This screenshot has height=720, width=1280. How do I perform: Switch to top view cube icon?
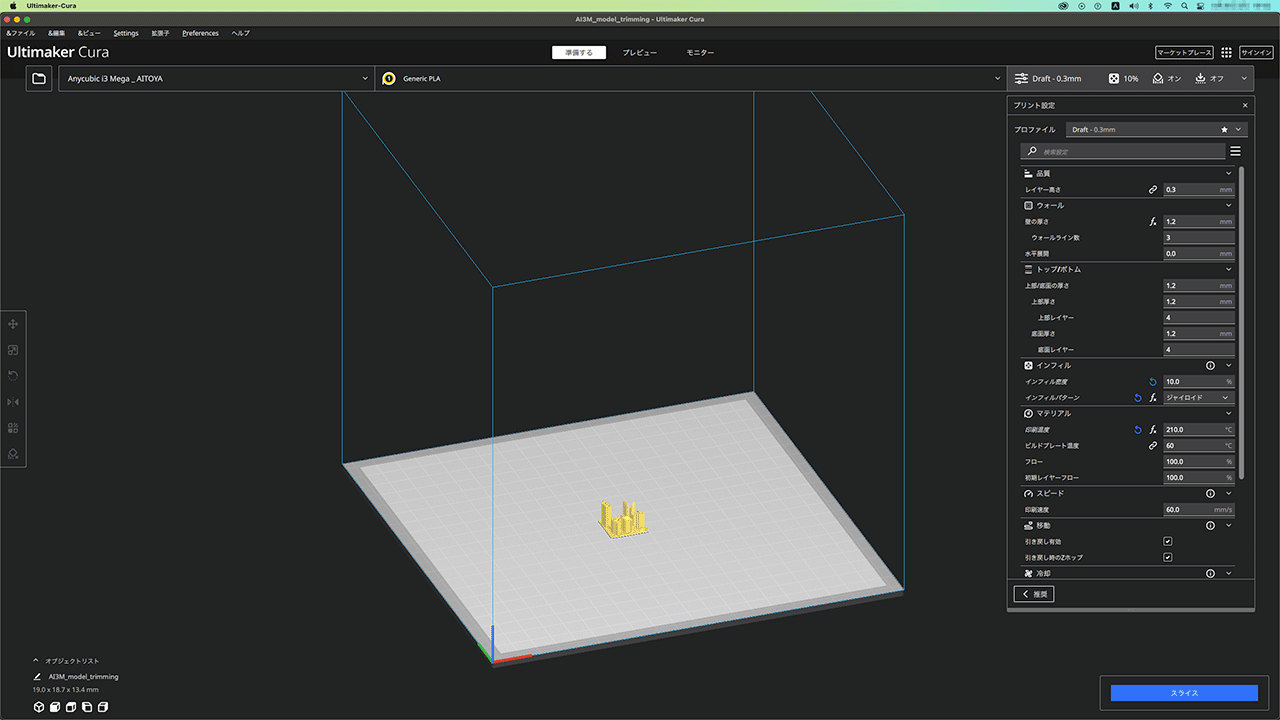tap(72, 707)
